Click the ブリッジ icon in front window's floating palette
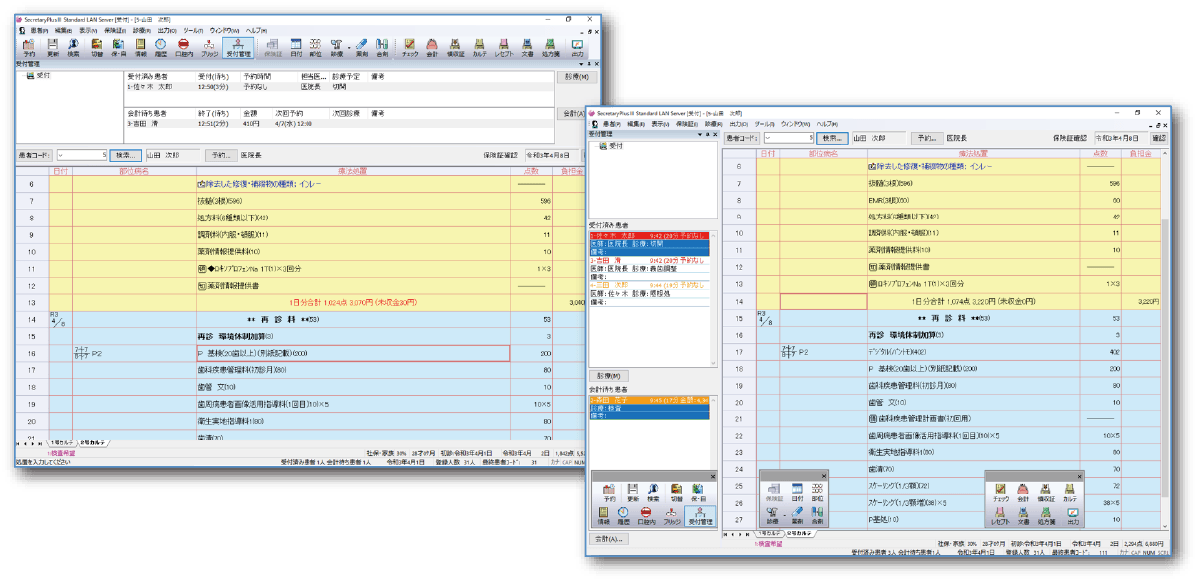 670,516
